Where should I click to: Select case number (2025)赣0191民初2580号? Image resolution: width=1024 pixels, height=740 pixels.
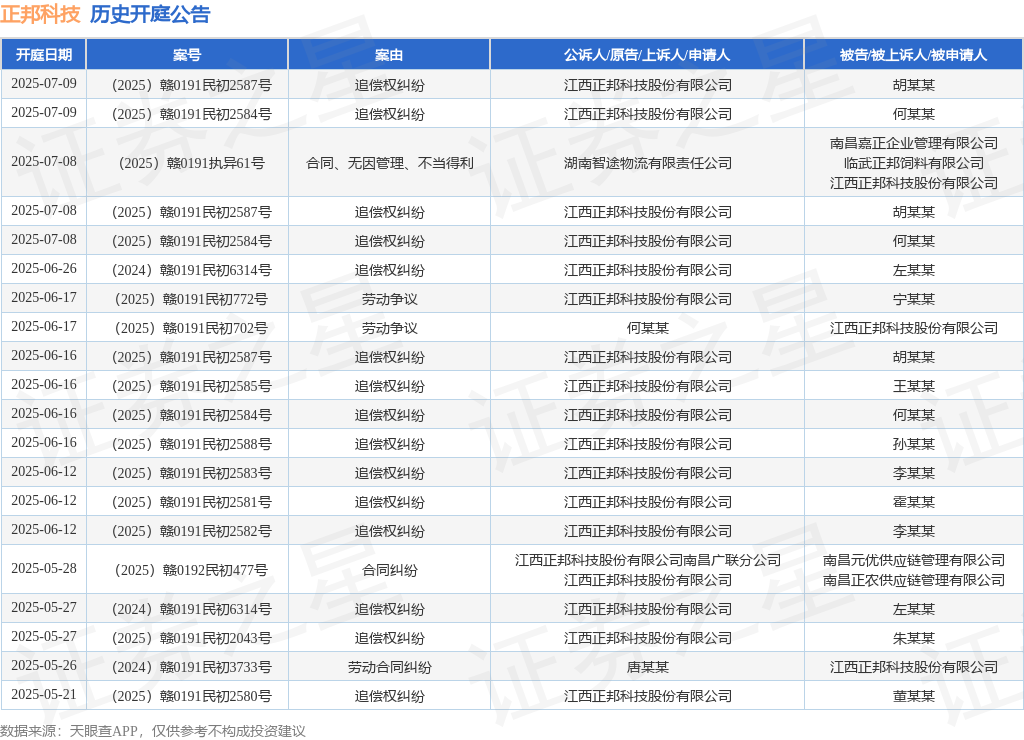tap(191, 696)
